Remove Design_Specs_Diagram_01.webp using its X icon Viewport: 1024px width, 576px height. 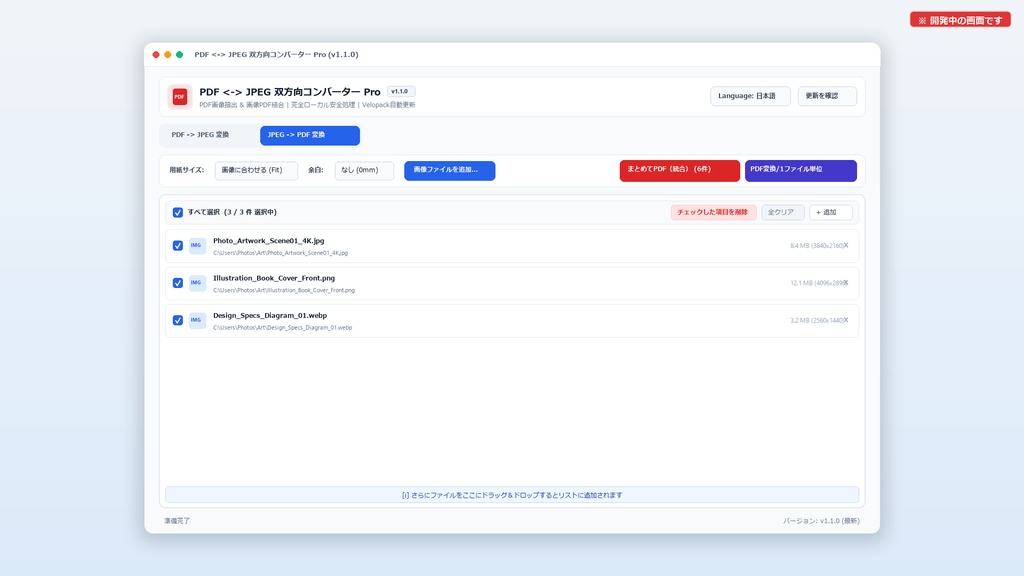coord(846,320)
